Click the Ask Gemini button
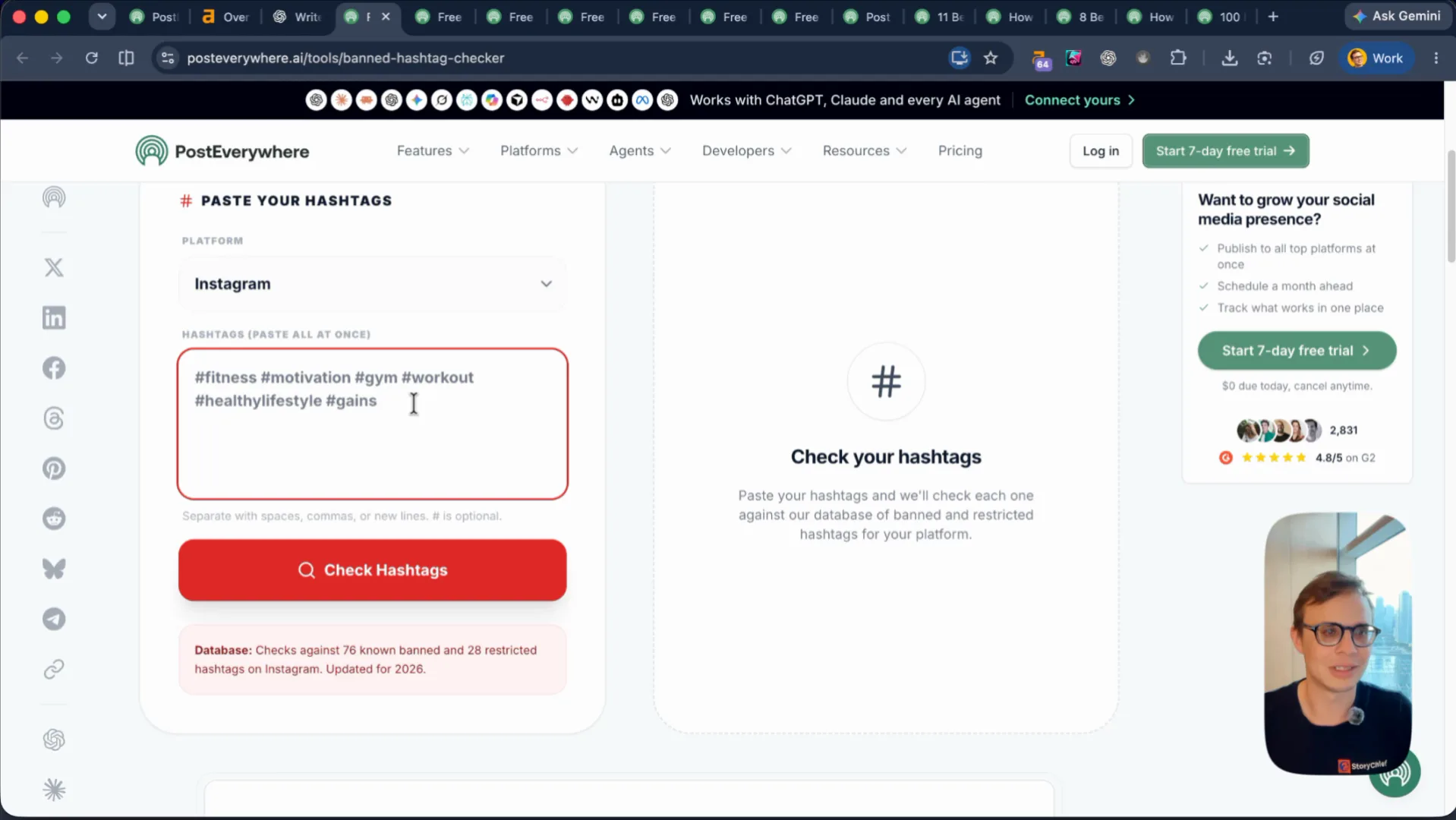 [1397, 16]
